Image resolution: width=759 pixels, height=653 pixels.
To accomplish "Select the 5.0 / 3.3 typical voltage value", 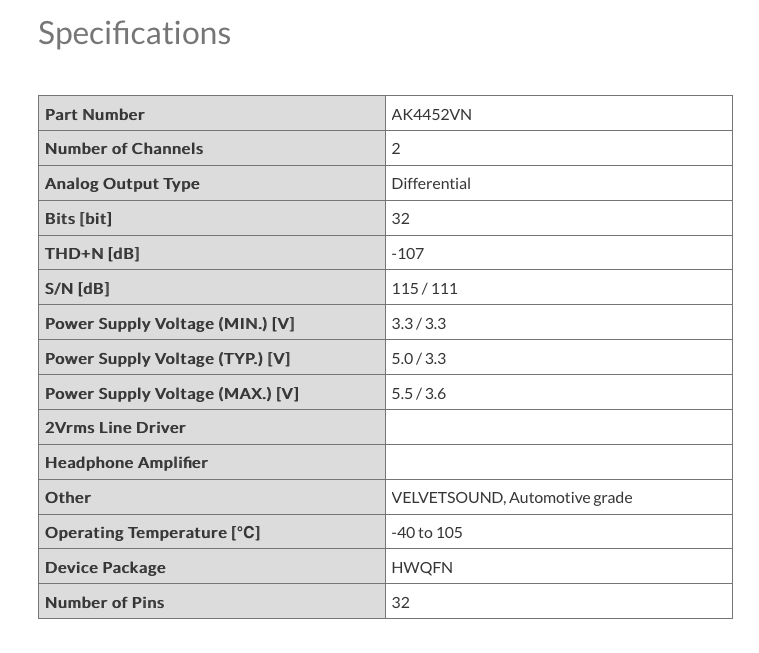I will click(x=419, y=358).
